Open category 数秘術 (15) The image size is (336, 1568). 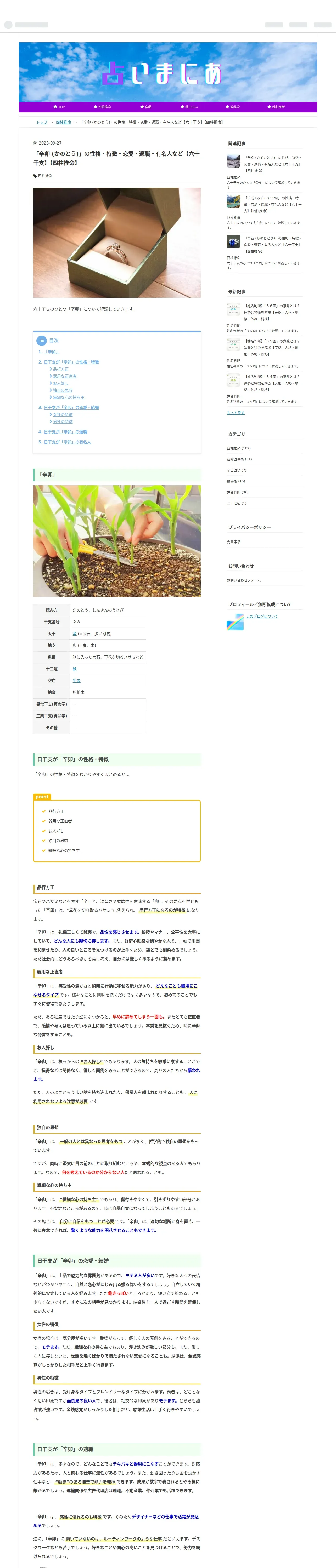[236, 481]
